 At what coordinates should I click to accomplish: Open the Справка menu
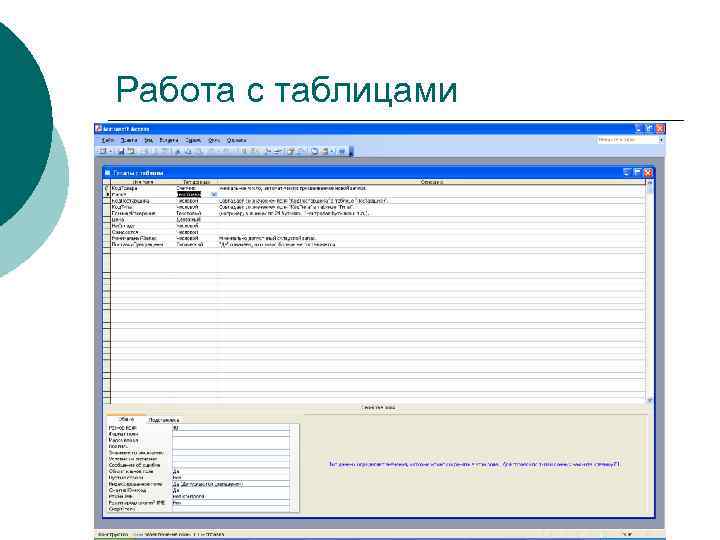236,140
